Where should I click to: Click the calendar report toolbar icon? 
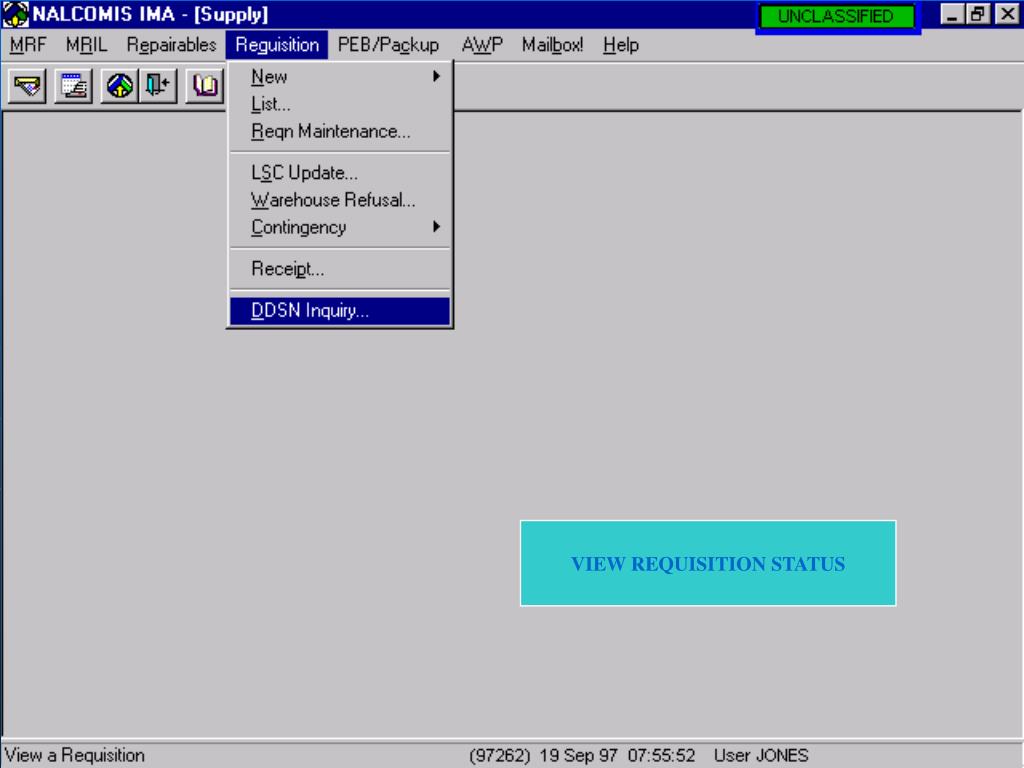tap(73, 86)
